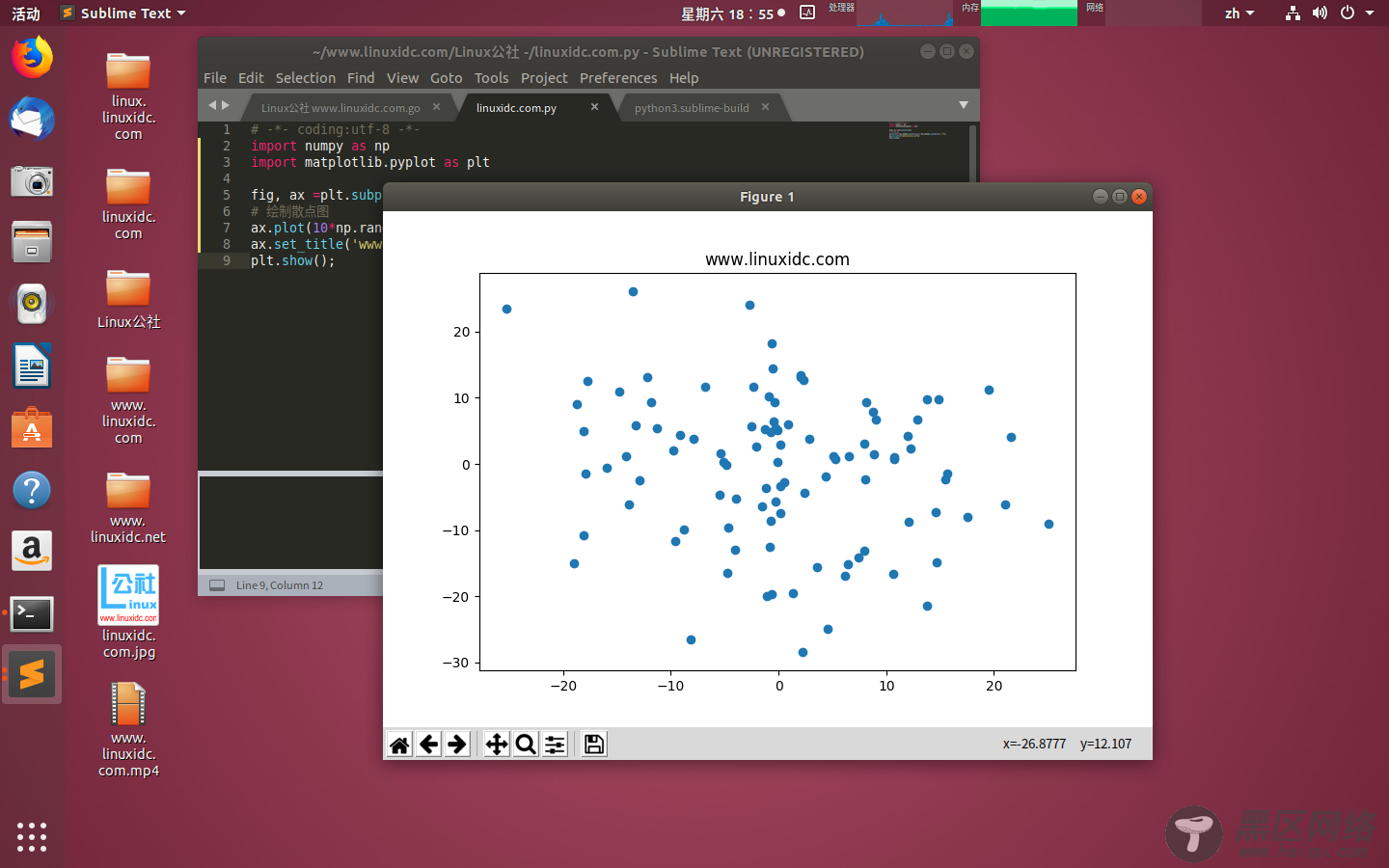Go forward to next view in Figure 1 toolbar
The image size is (1389, 868).
pyautogui.click(x=457, y=744)
